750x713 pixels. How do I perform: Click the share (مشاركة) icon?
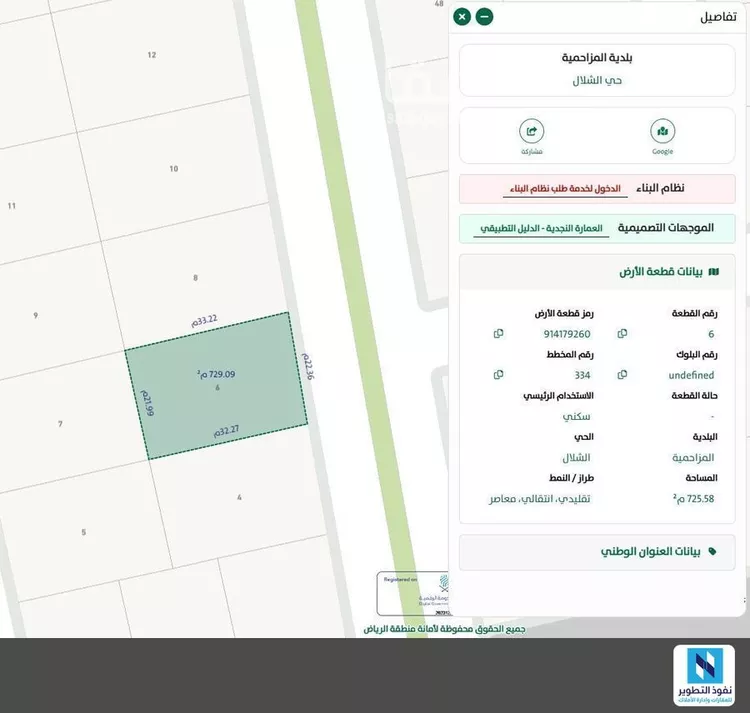(531, 131)
